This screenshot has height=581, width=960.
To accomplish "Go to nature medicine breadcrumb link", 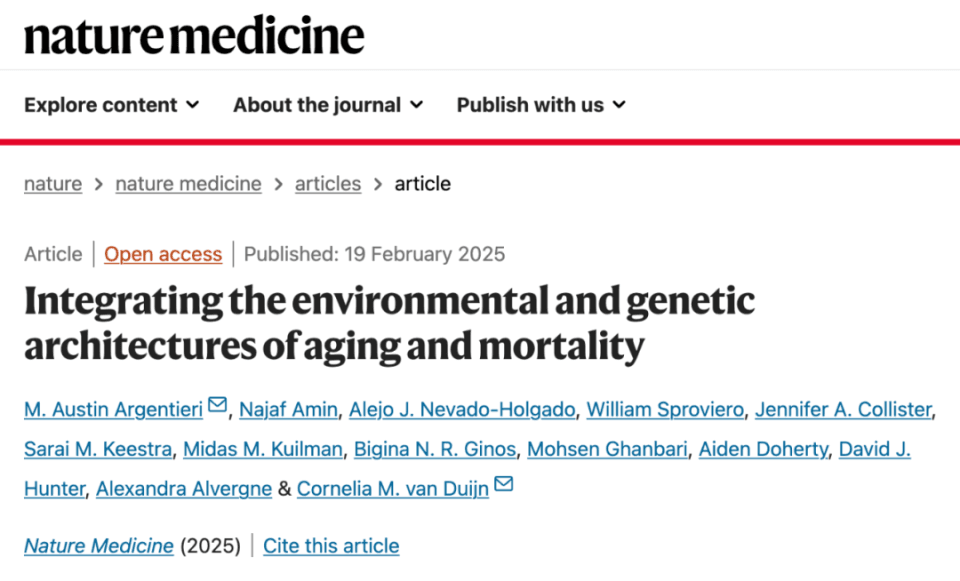I will click(189, 184).
